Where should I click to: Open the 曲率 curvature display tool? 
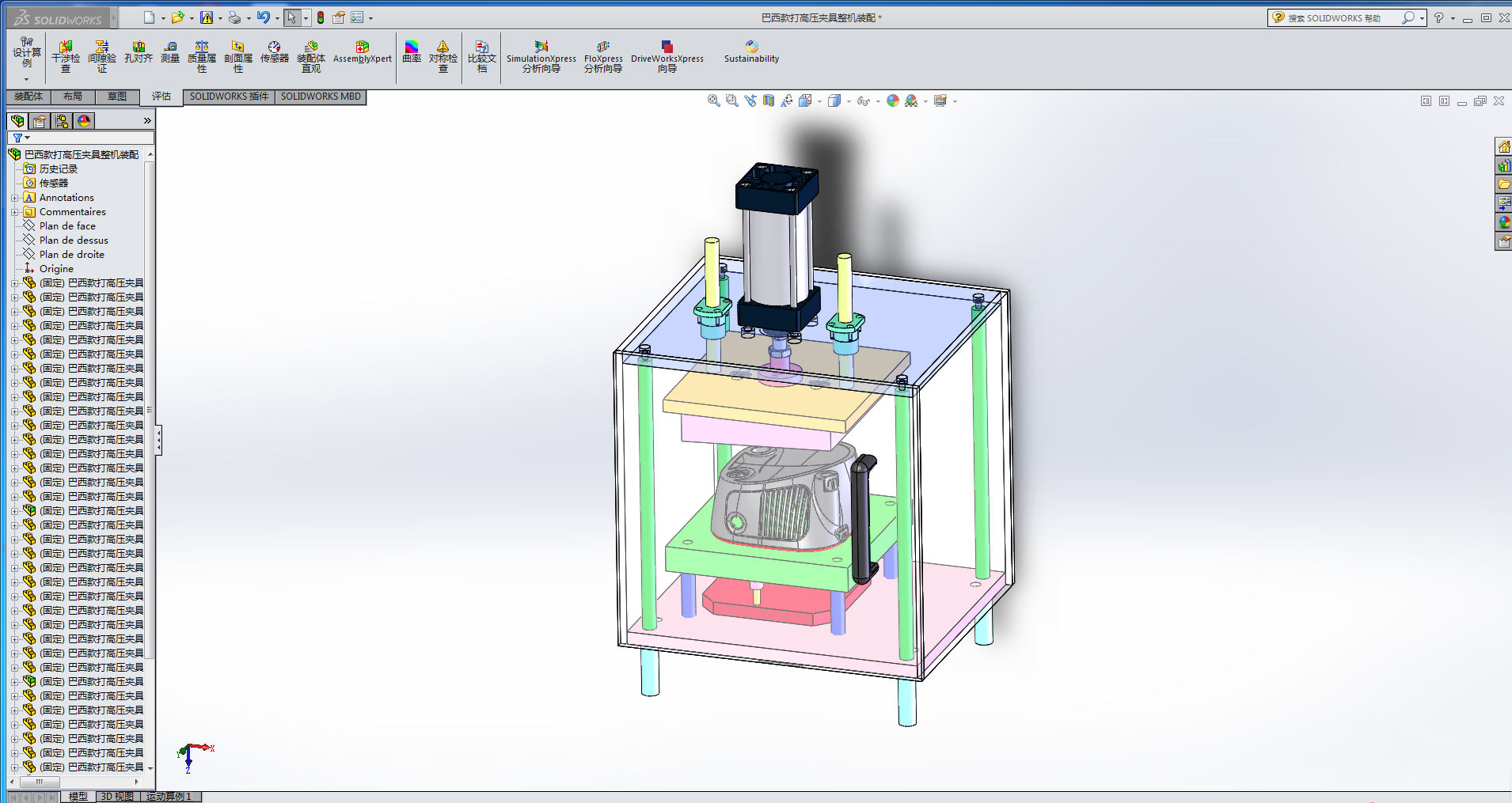click(412, 52)
